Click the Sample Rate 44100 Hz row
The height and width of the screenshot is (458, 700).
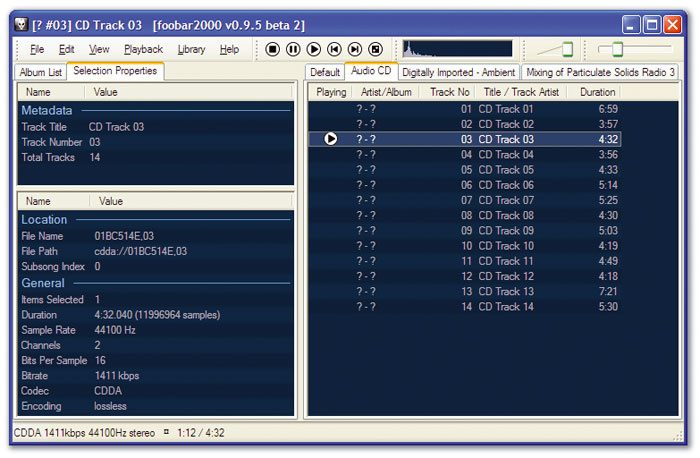(155, 330)
